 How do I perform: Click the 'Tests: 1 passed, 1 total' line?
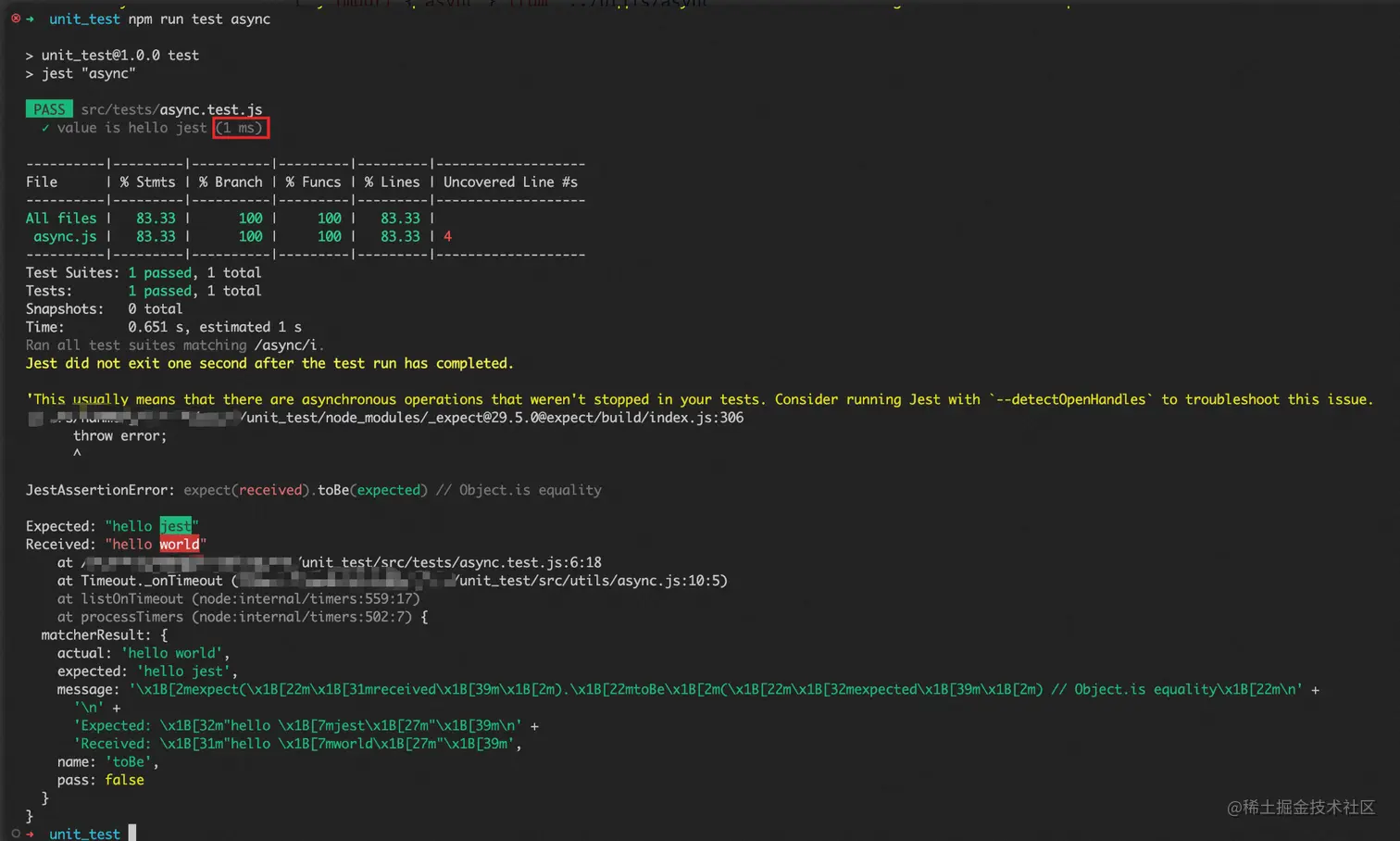click(144, 291)
